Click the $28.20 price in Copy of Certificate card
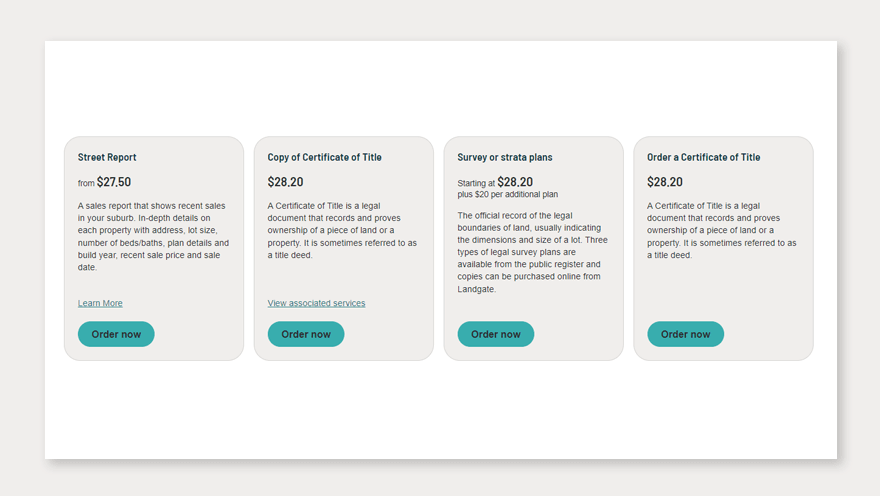The width and height of the screenshot is (880, 496). coord(285,182)
